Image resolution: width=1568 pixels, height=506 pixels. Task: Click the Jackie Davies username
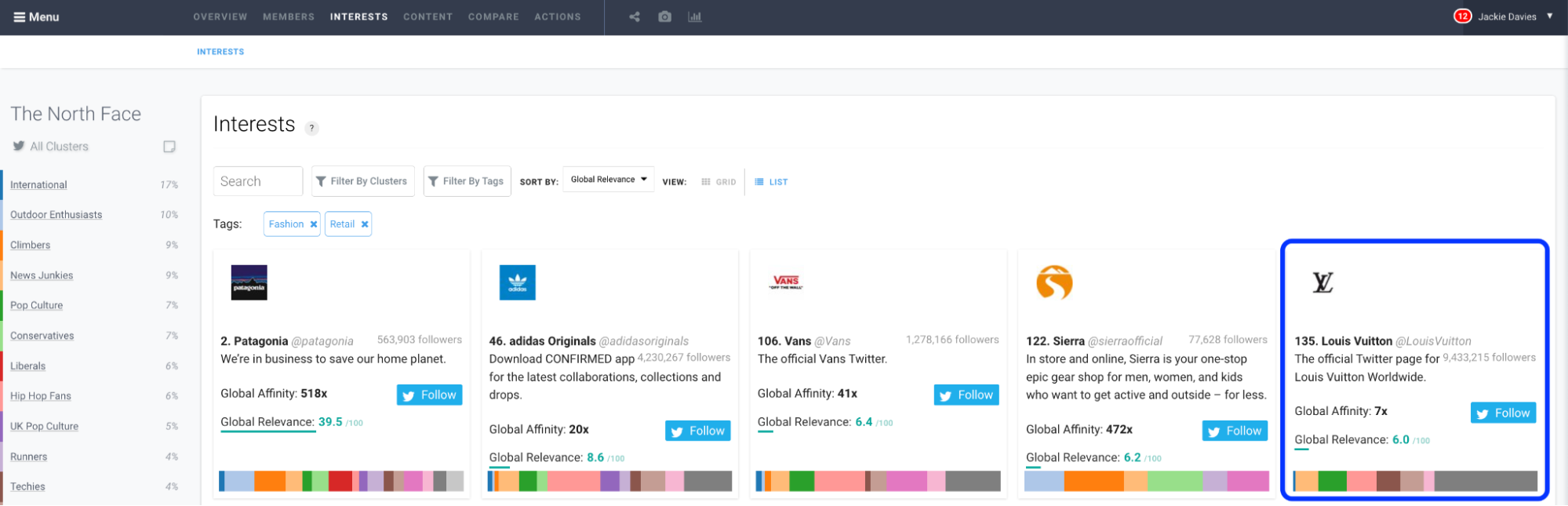[1507, 16]
